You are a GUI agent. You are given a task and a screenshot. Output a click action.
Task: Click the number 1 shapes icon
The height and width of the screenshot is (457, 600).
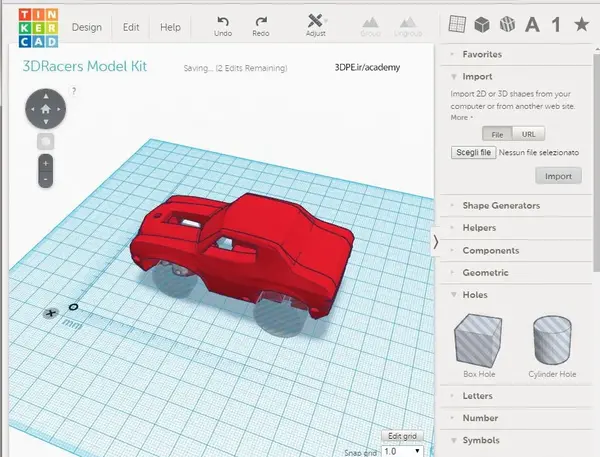tap(557, 25)
